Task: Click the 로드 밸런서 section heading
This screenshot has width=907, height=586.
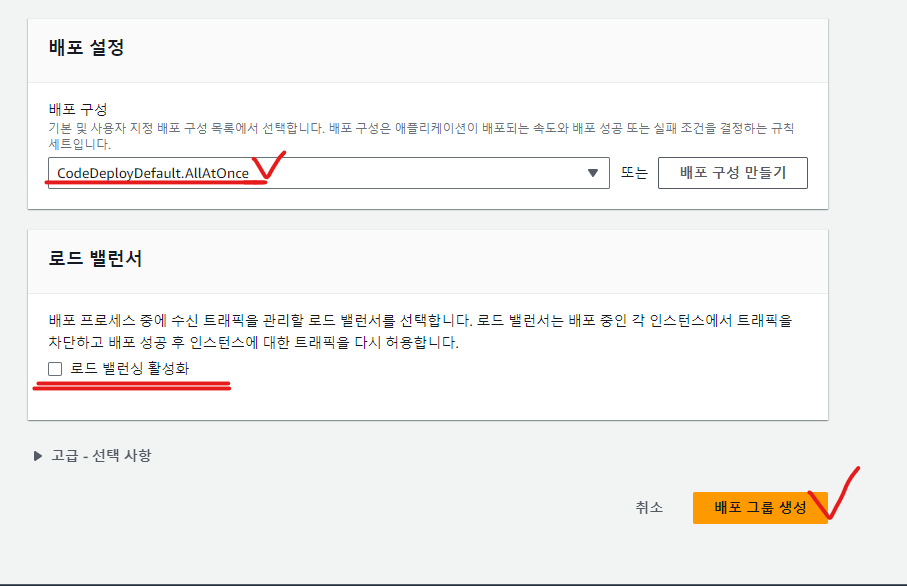Action: click(x=95, y=259)
